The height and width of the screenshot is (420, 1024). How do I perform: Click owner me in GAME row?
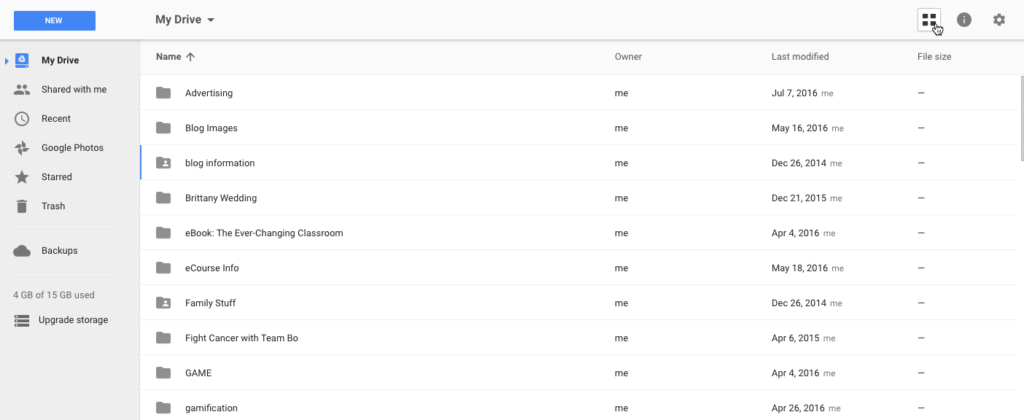click(621, 373)
